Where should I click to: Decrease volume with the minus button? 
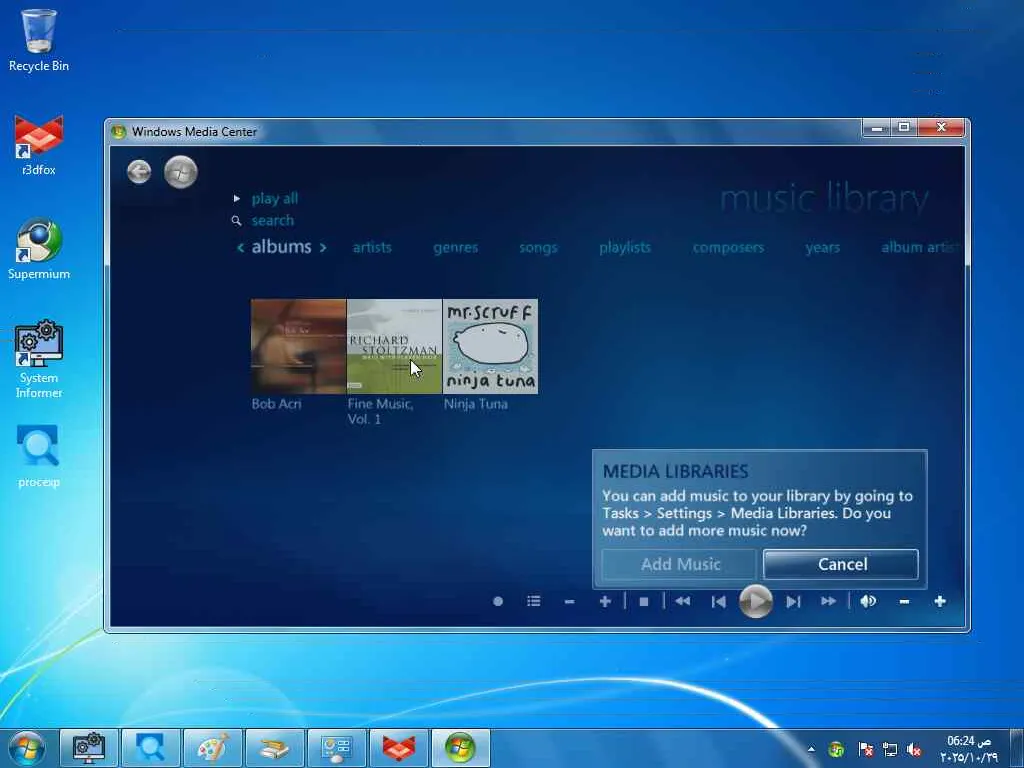click(x=904, y=601)
